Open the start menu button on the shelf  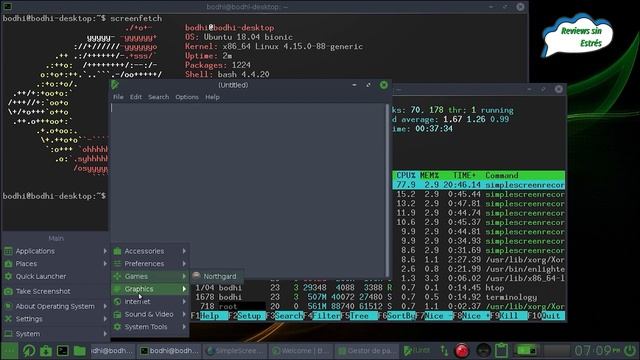tap(10, 351)
